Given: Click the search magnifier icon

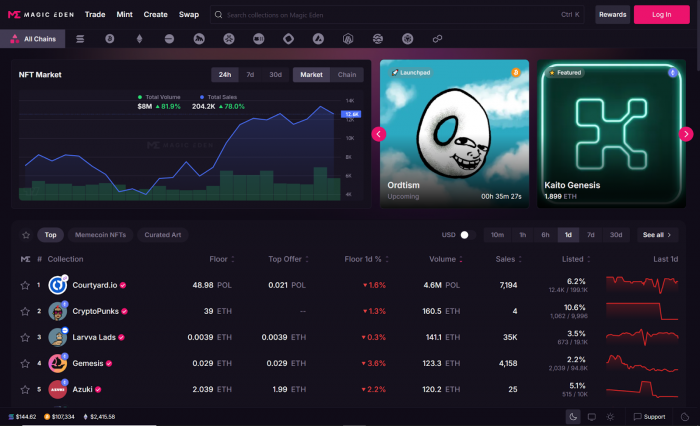Looking at the screenshot, I should point(218,15).
